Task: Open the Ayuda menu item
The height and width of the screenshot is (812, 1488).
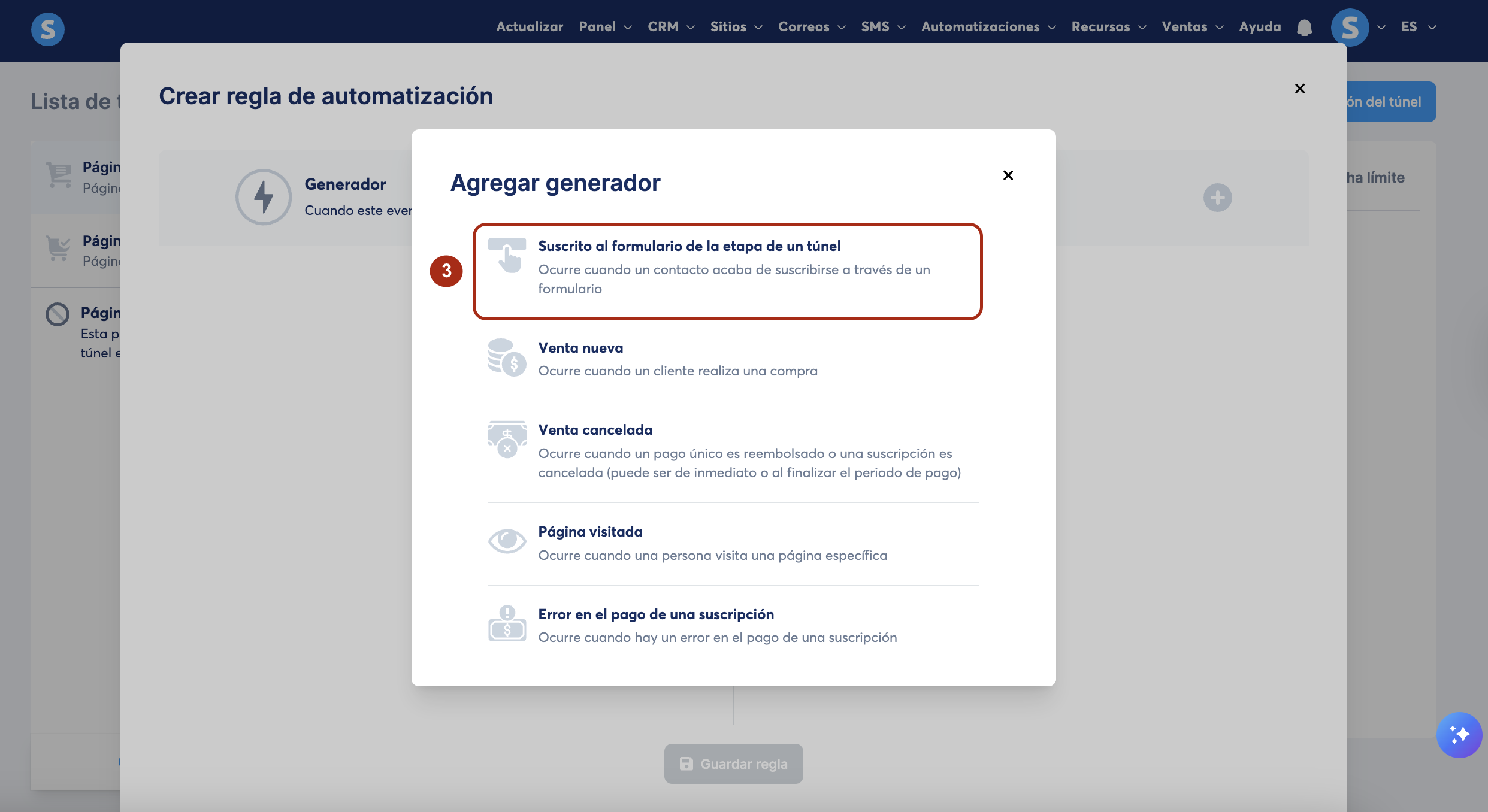Action: 1260,27
